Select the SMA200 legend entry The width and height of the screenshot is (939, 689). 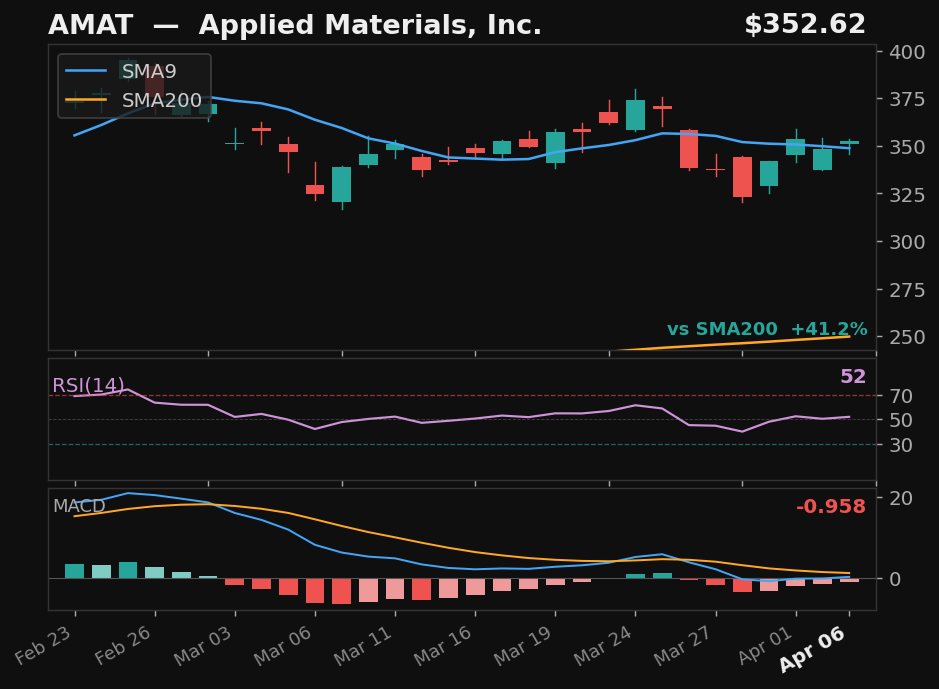click(133, 100)
